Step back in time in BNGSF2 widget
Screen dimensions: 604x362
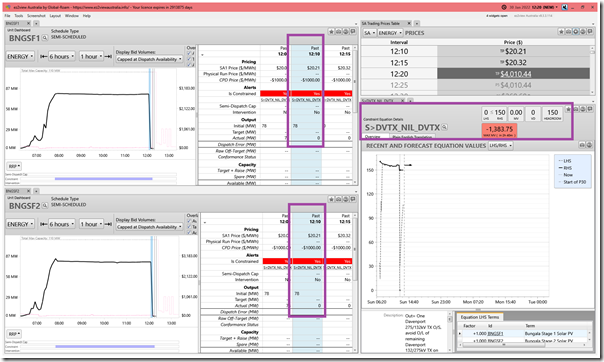(43, 224)
